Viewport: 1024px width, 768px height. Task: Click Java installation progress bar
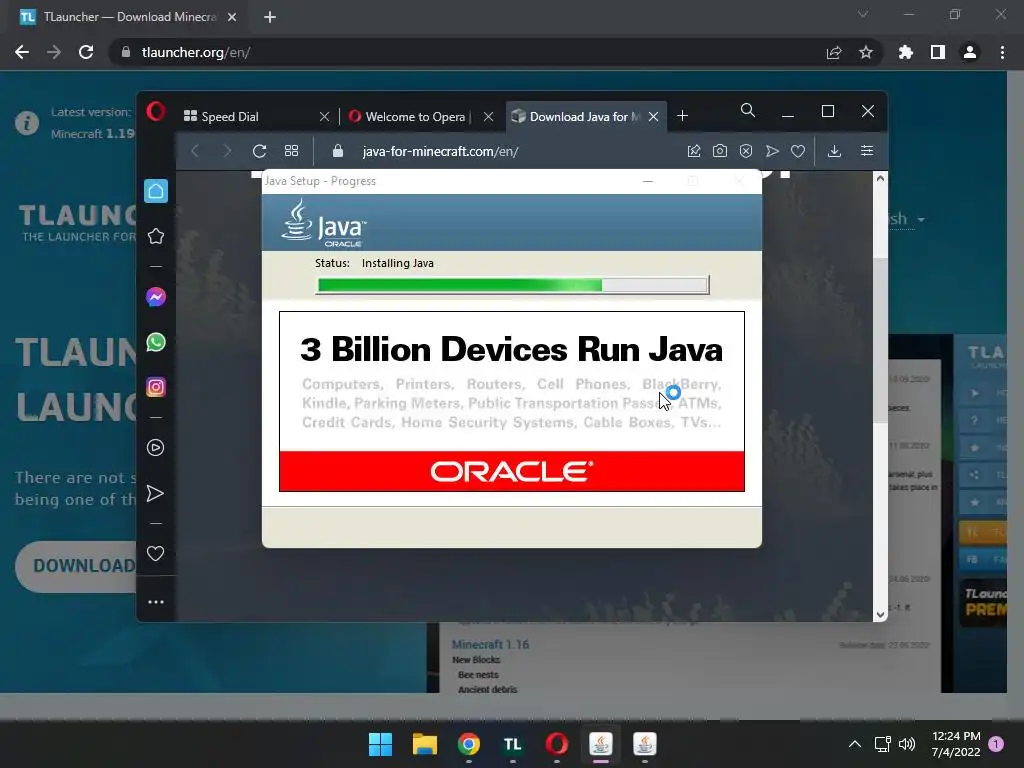[x=513, y=285]
